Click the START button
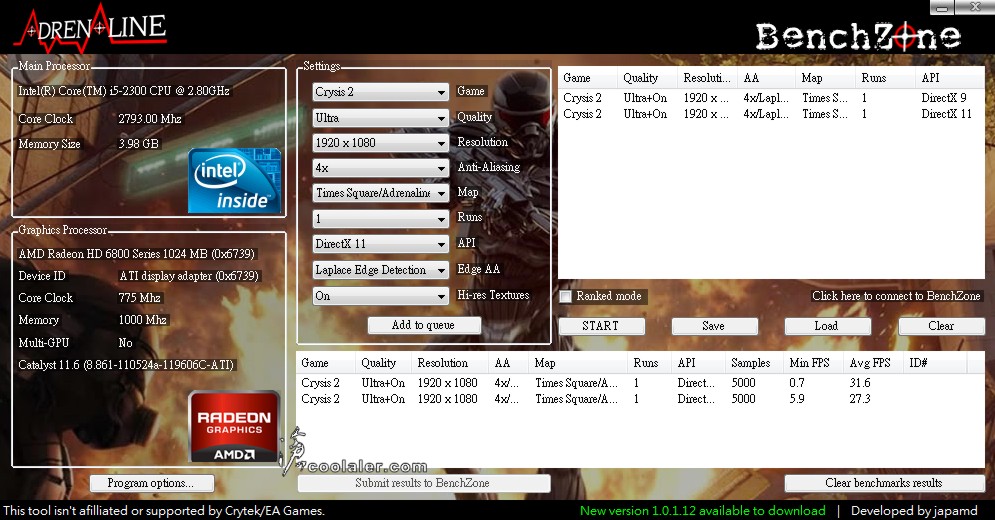The width and height of the screenshot is (995, 520). pyautogui.click(x=602, y=326)
